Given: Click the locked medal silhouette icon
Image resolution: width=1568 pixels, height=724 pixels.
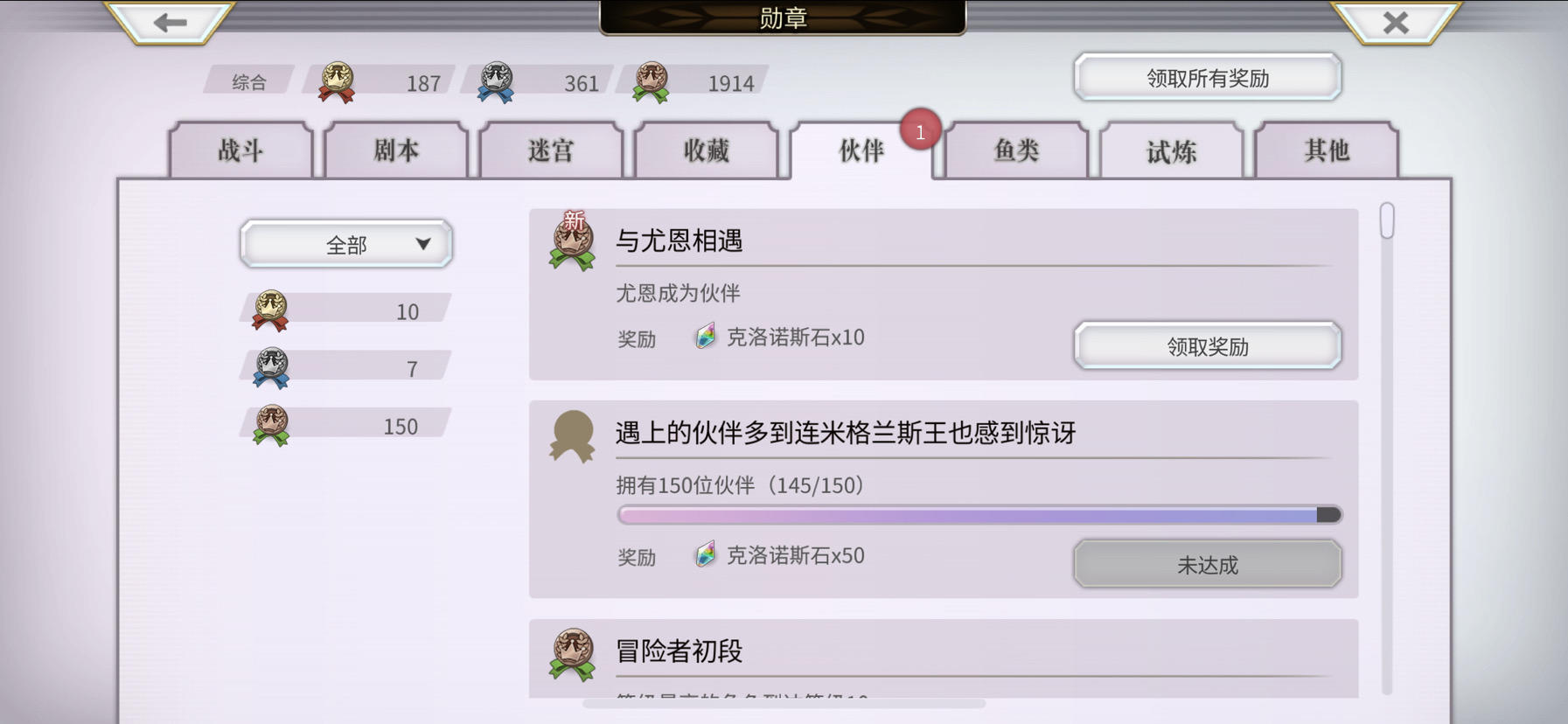Looking at the screenshot, I should [572, 435].
